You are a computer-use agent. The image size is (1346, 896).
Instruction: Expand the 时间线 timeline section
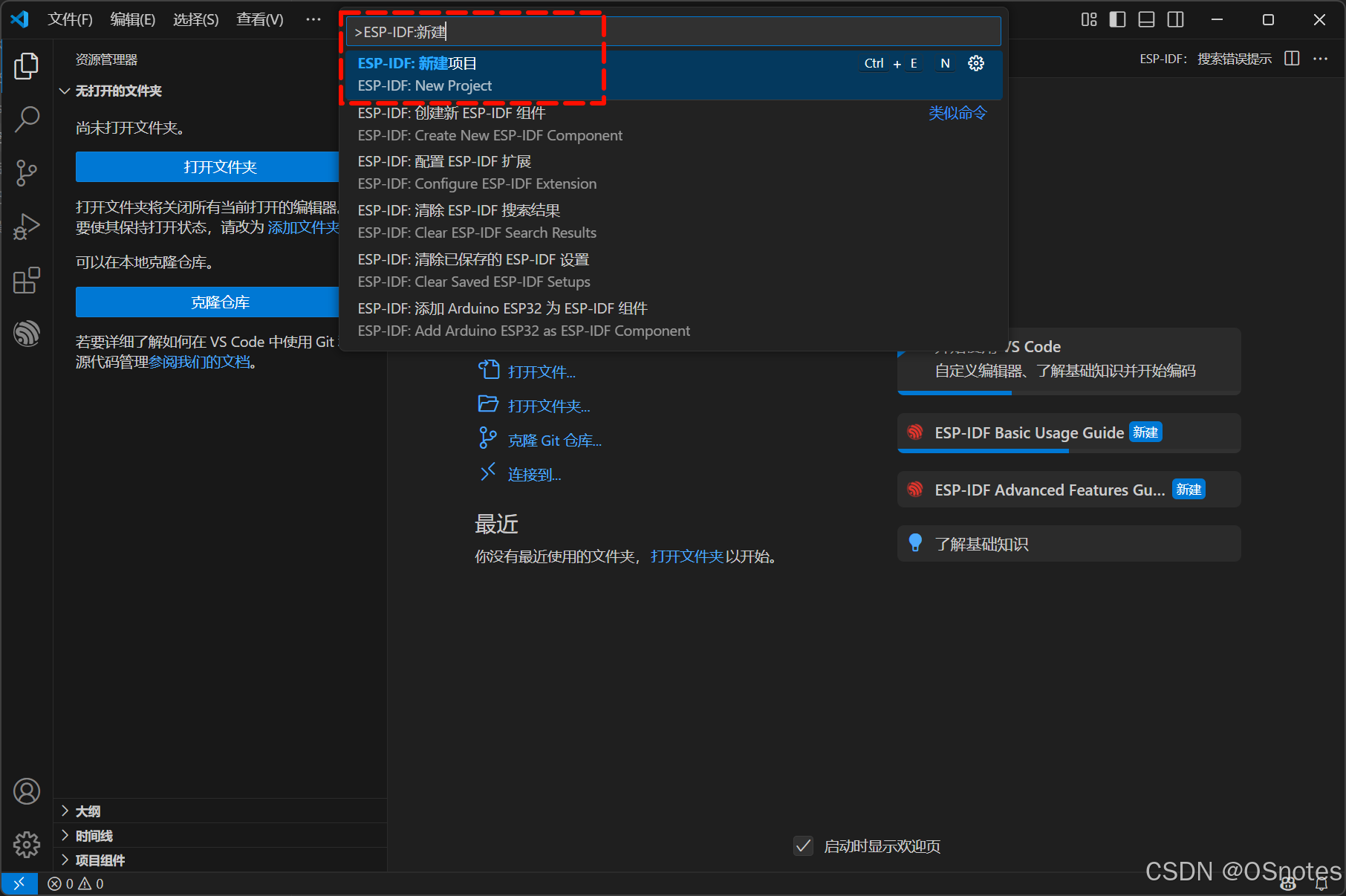tap(94, 836)
